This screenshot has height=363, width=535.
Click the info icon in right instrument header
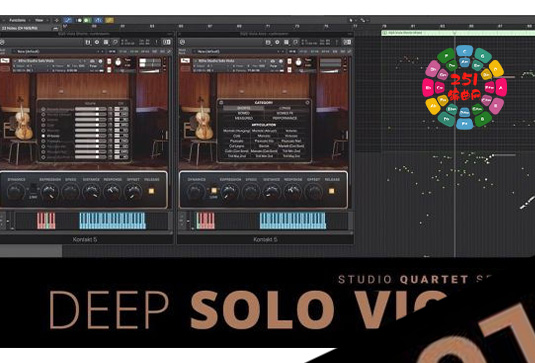(281, 61)
